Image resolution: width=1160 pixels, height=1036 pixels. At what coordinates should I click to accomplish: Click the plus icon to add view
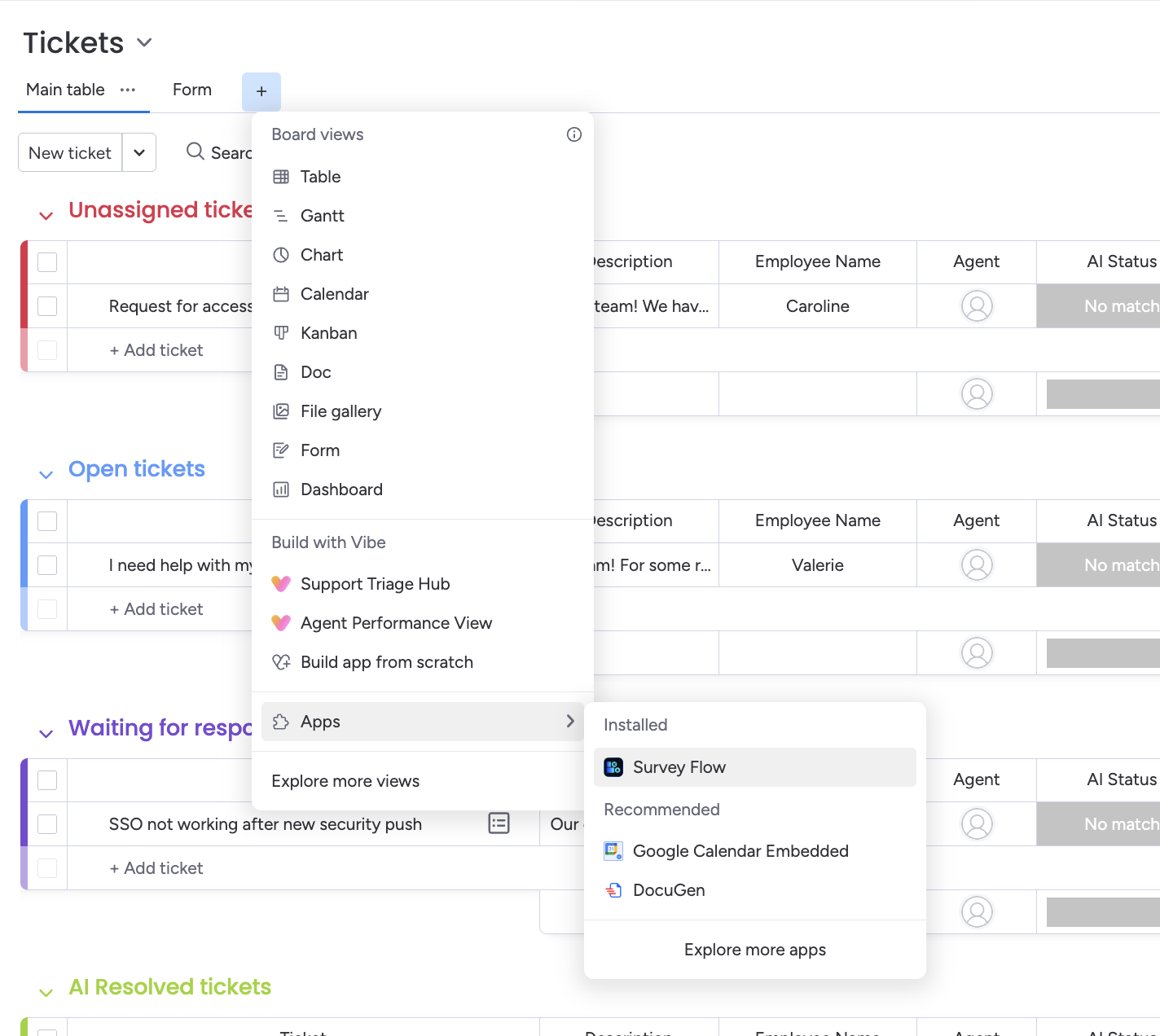click(x=261, y=91)
